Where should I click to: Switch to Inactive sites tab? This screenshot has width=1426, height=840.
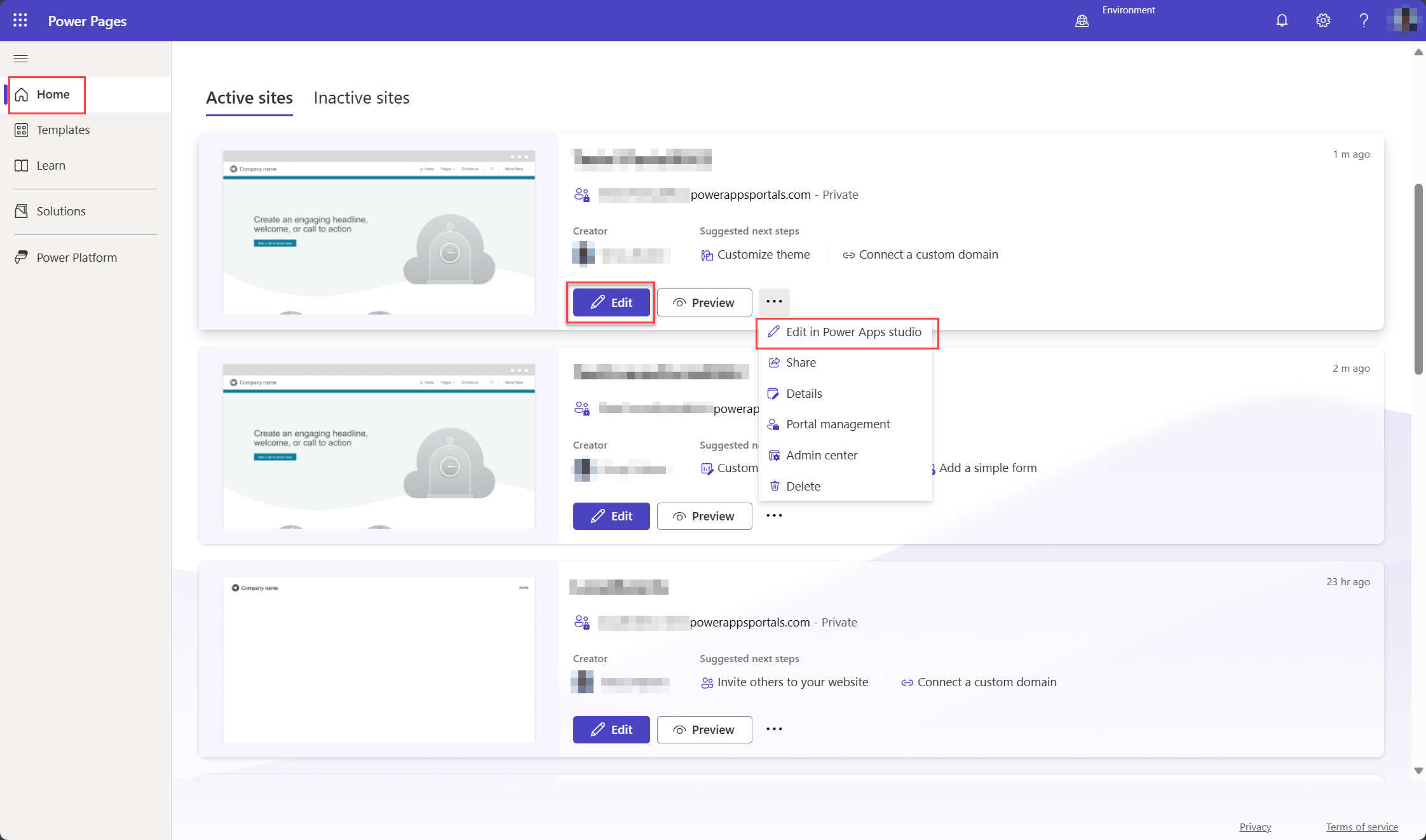point(362,97)
